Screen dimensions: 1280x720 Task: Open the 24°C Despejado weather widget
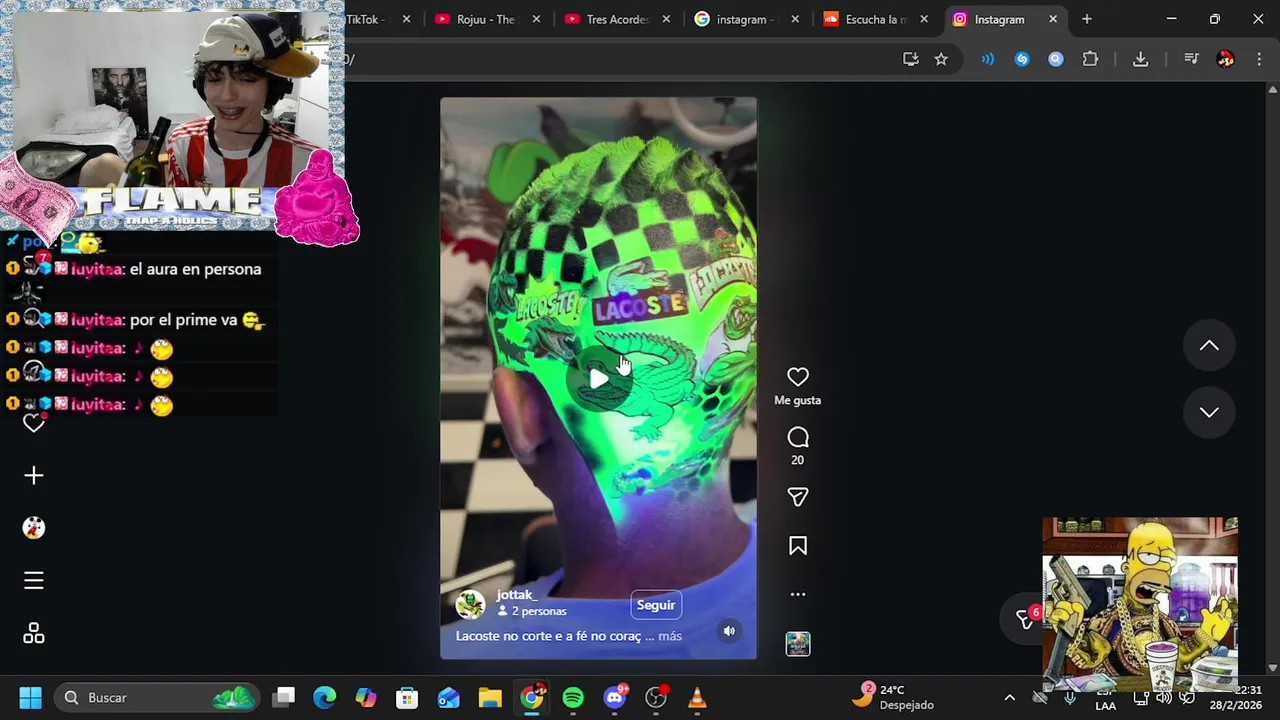pos(896,697)
